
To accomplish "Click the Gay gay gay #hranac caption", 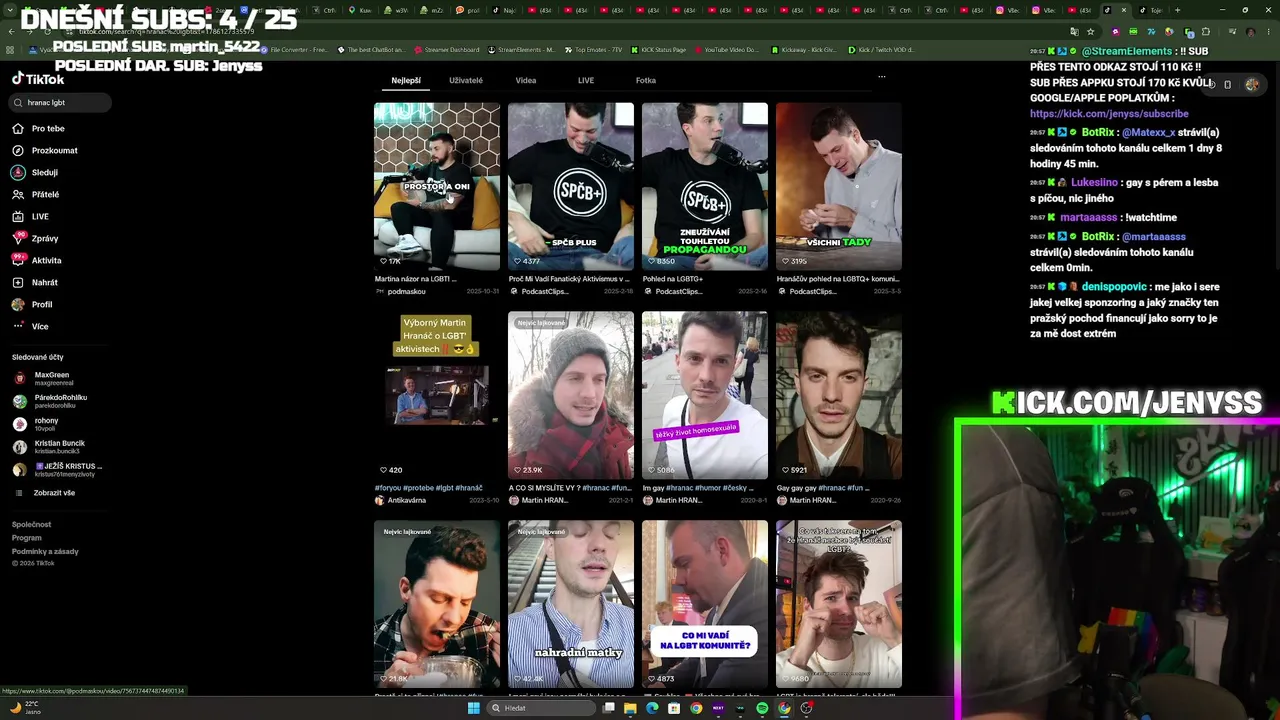I will point(823,488).
